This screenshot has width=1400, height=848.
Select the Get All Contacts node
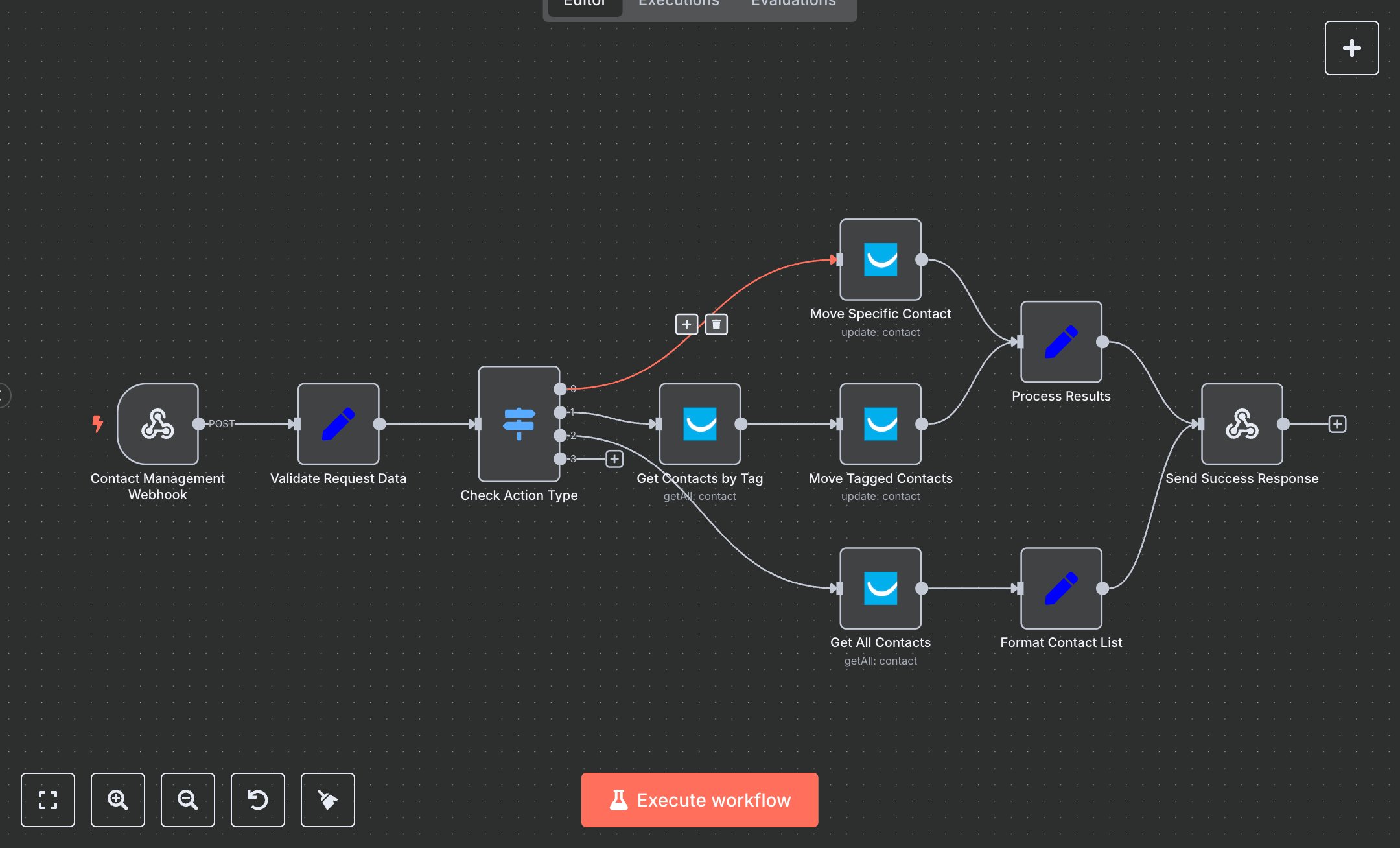(x=880, y=588)
